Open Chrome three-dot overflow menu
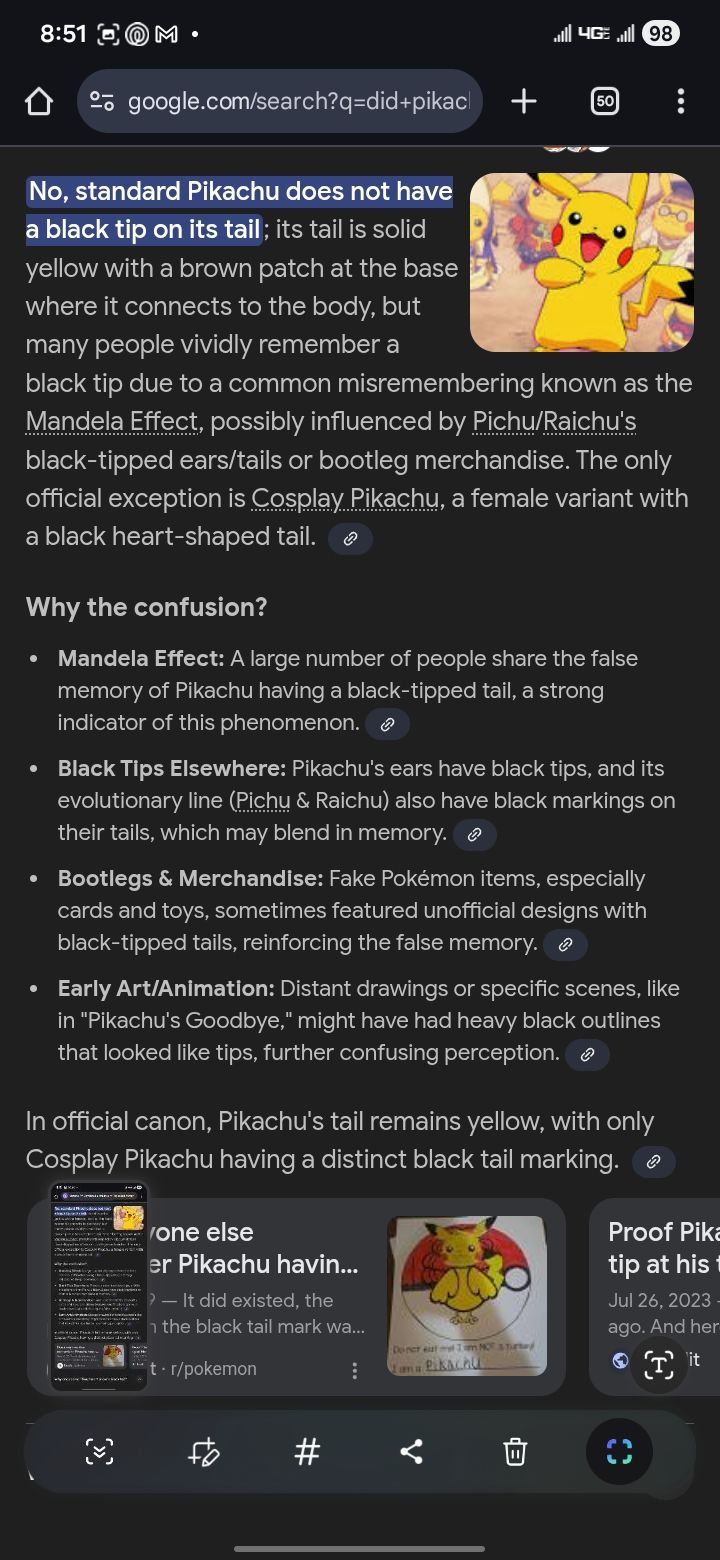The image size is (720, 1560). [x=680, y=101]
